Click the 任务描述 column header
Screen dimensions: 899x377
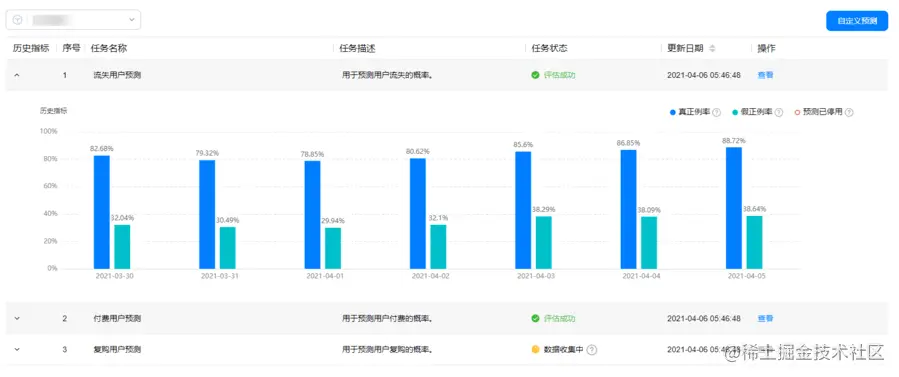[357, 49]
